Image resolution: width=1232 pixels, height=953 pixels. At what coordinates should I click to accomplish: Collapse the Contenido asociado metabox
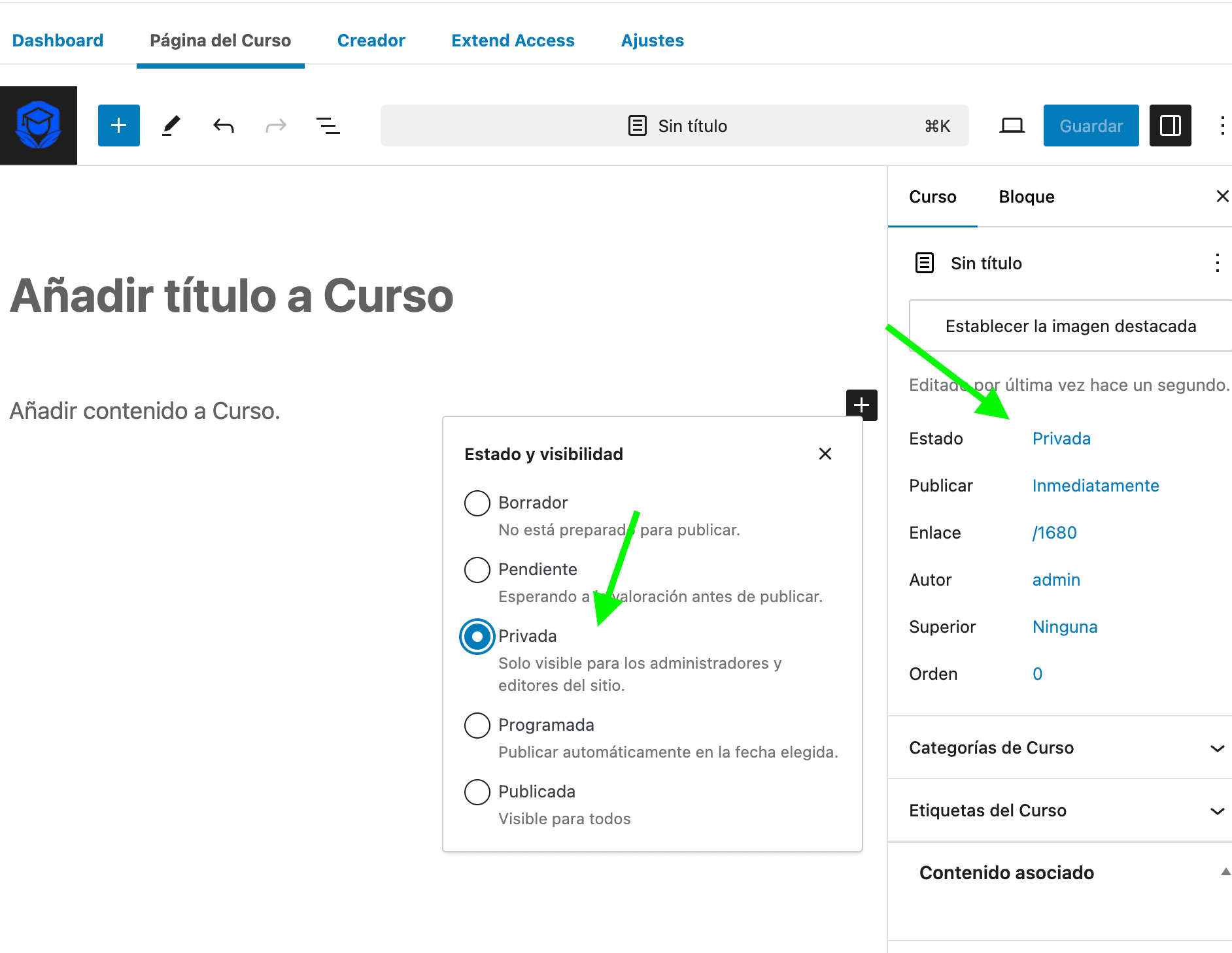pyautogui.click(x=1225, y=872)
